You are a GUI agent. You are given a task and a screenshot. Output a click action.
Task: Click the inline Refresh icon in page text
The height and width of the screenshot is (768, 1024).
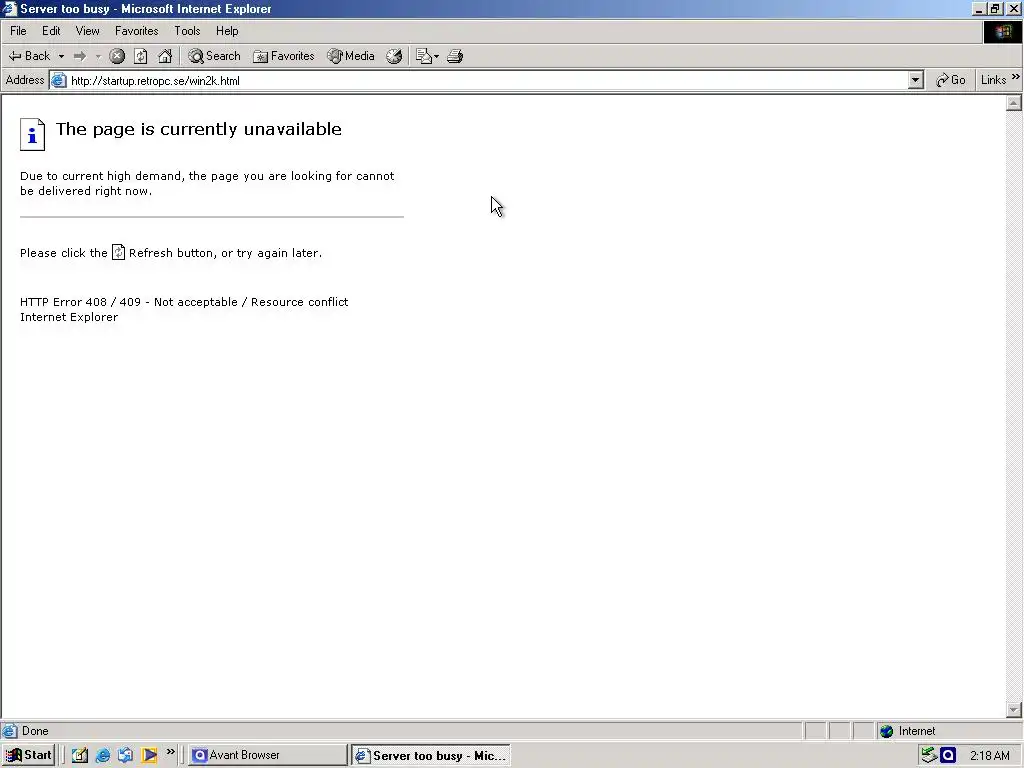pyautogui.click(x=118, y=252)
